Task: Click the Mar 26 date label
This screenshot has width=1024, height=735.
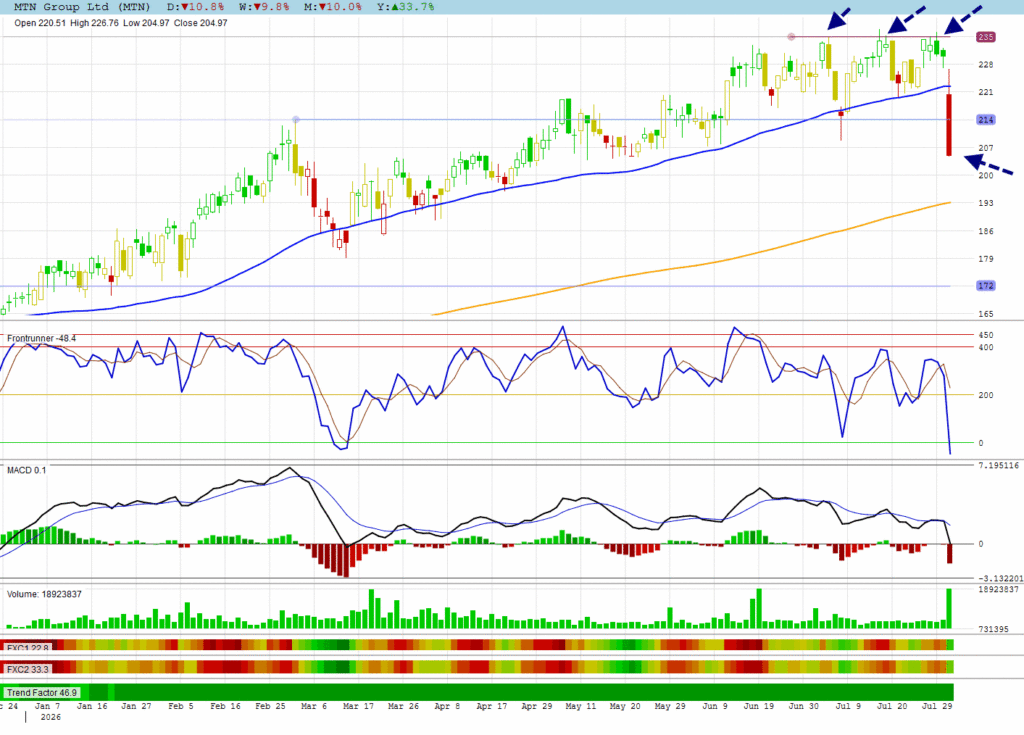Action: [x=403, y=706]
